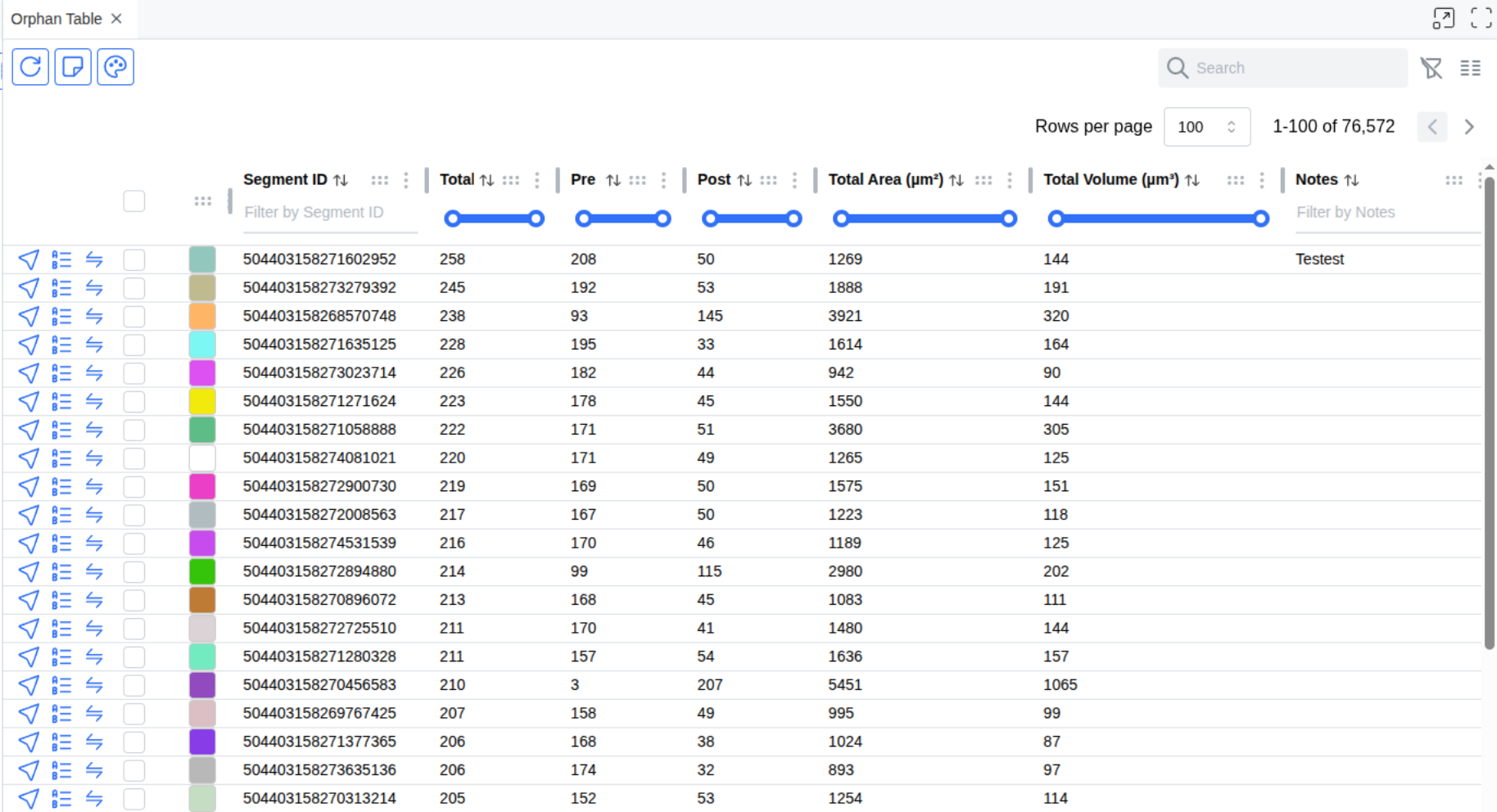
Task: Open the Rows per page dropdown
Action: tap(1207, 127)
